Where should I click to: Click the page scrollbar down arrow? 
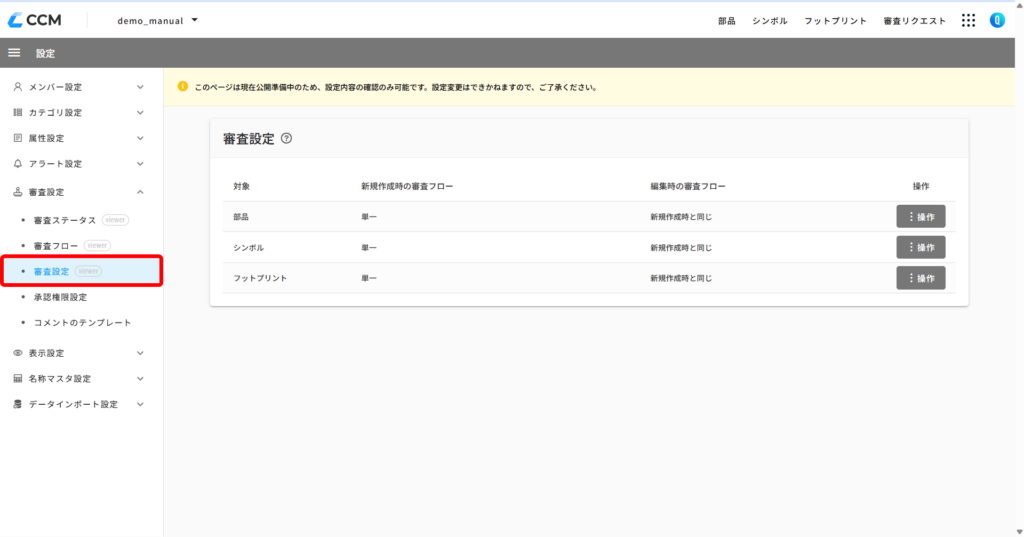(x=1019, y=532)
